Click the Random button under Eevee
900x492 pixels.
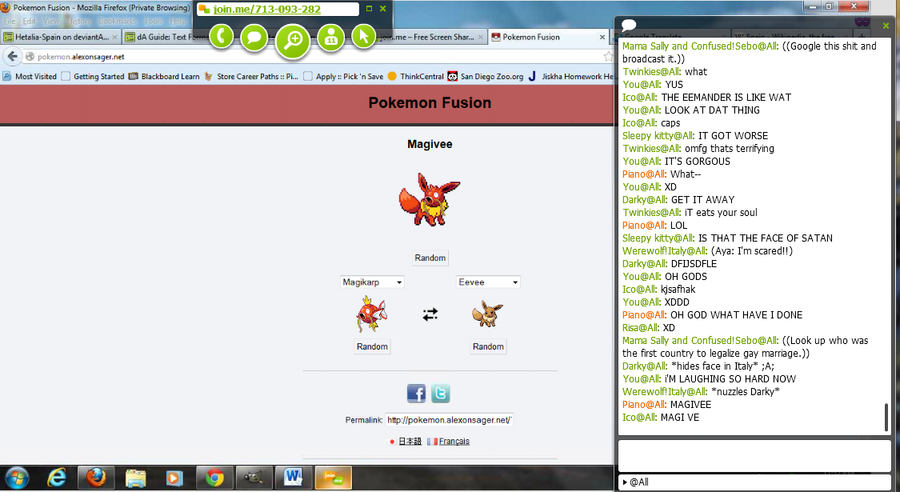488,346
